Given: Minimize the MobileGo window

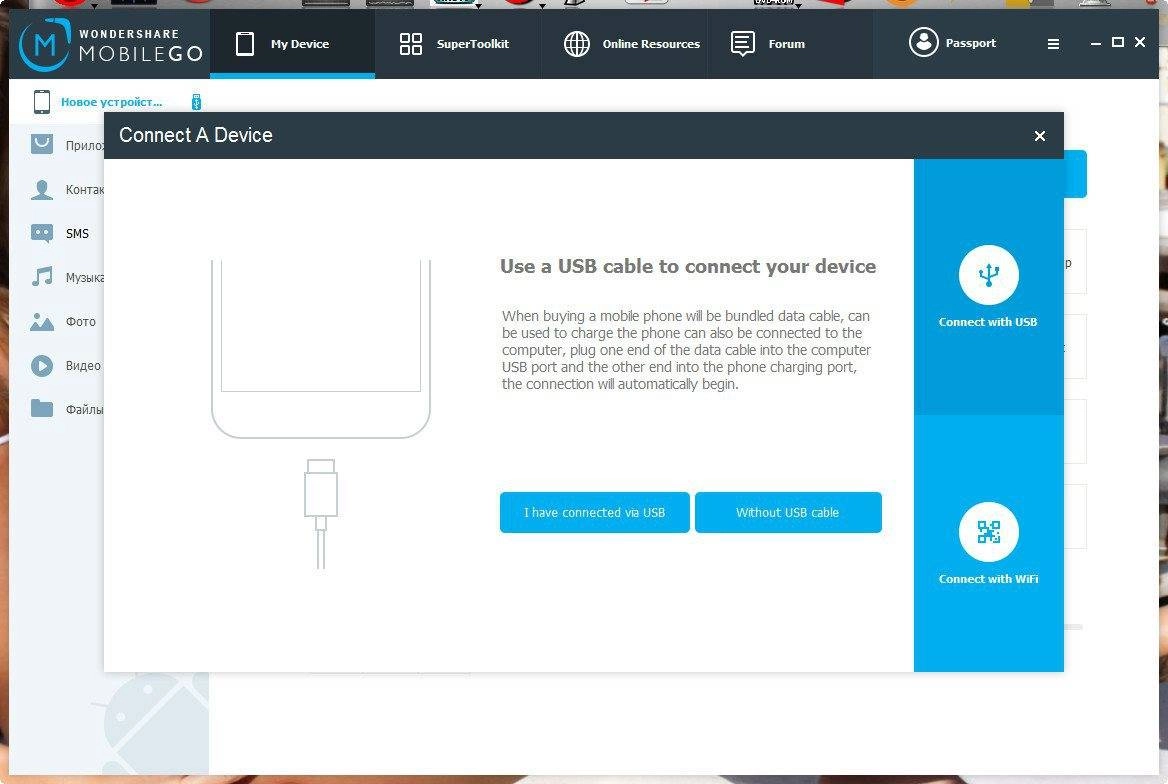Looking at the screenshot, I should [x=1095, y=43].
